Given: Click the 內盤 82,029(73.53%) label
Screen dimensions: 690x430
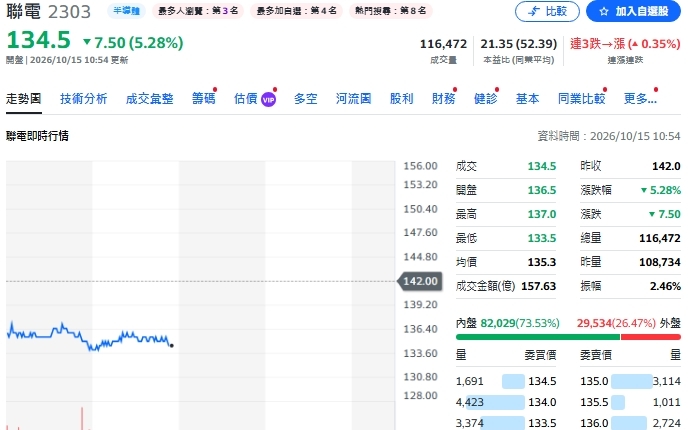Looking at the screenshot, I should coord(508,323).
